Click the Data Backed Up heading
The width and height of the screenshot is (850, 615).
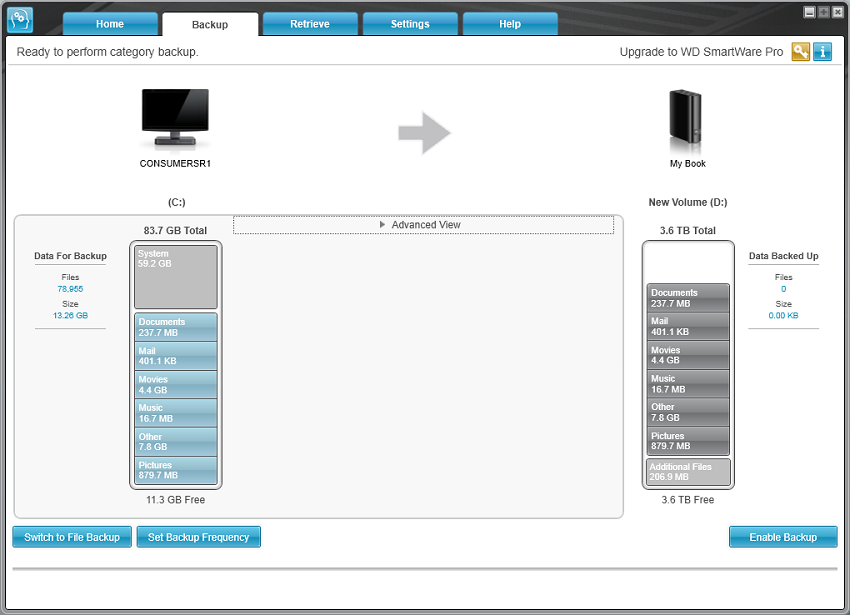tap(783, 256)
